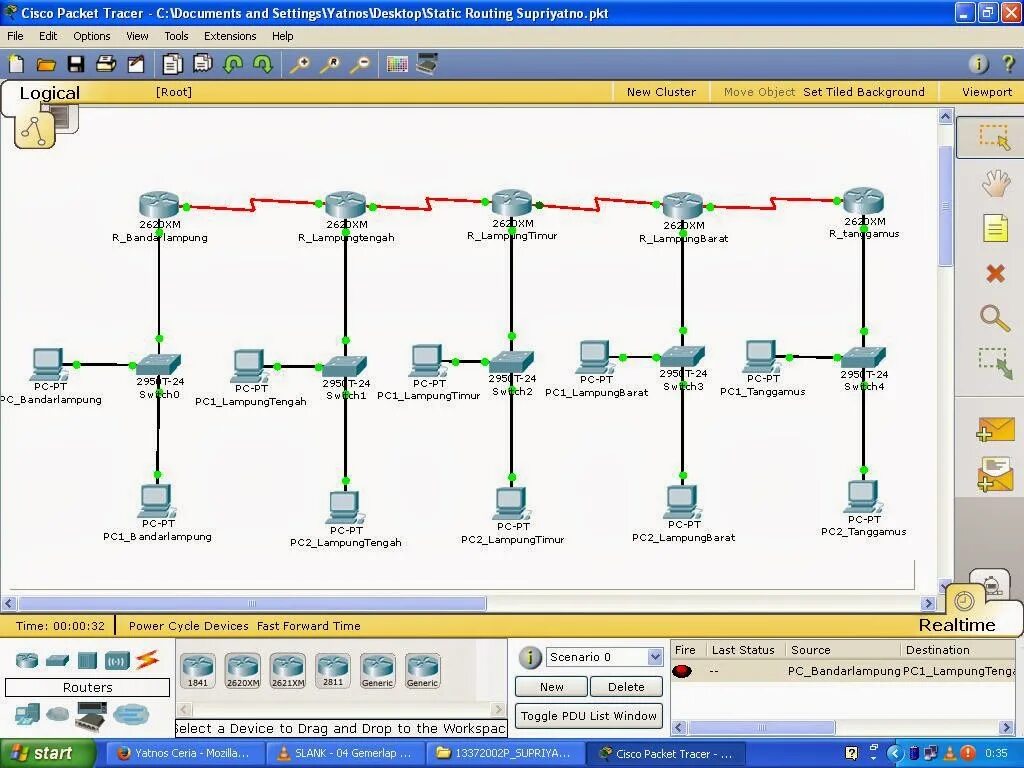This screenshot has width=1024, height=768.
Task: Pick the 1841 router model
Action: tap(198, 671)
